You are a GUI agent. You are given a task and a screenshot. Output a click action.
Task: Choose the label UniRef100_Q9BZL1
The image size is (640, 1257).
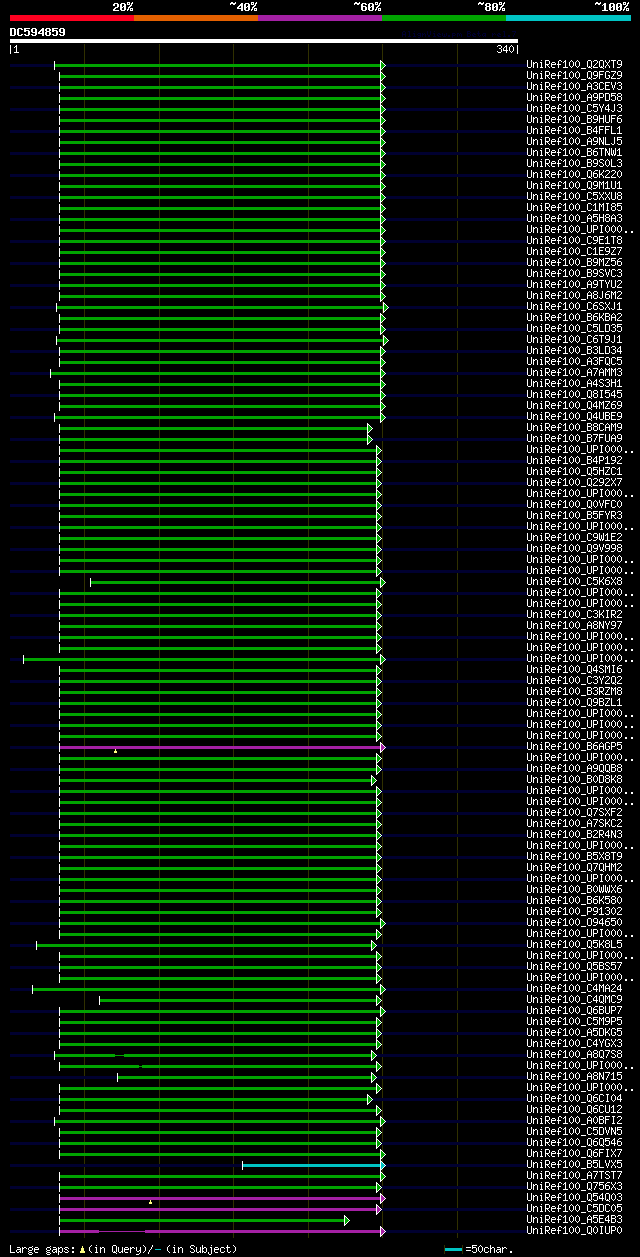[x=574, y=702]
